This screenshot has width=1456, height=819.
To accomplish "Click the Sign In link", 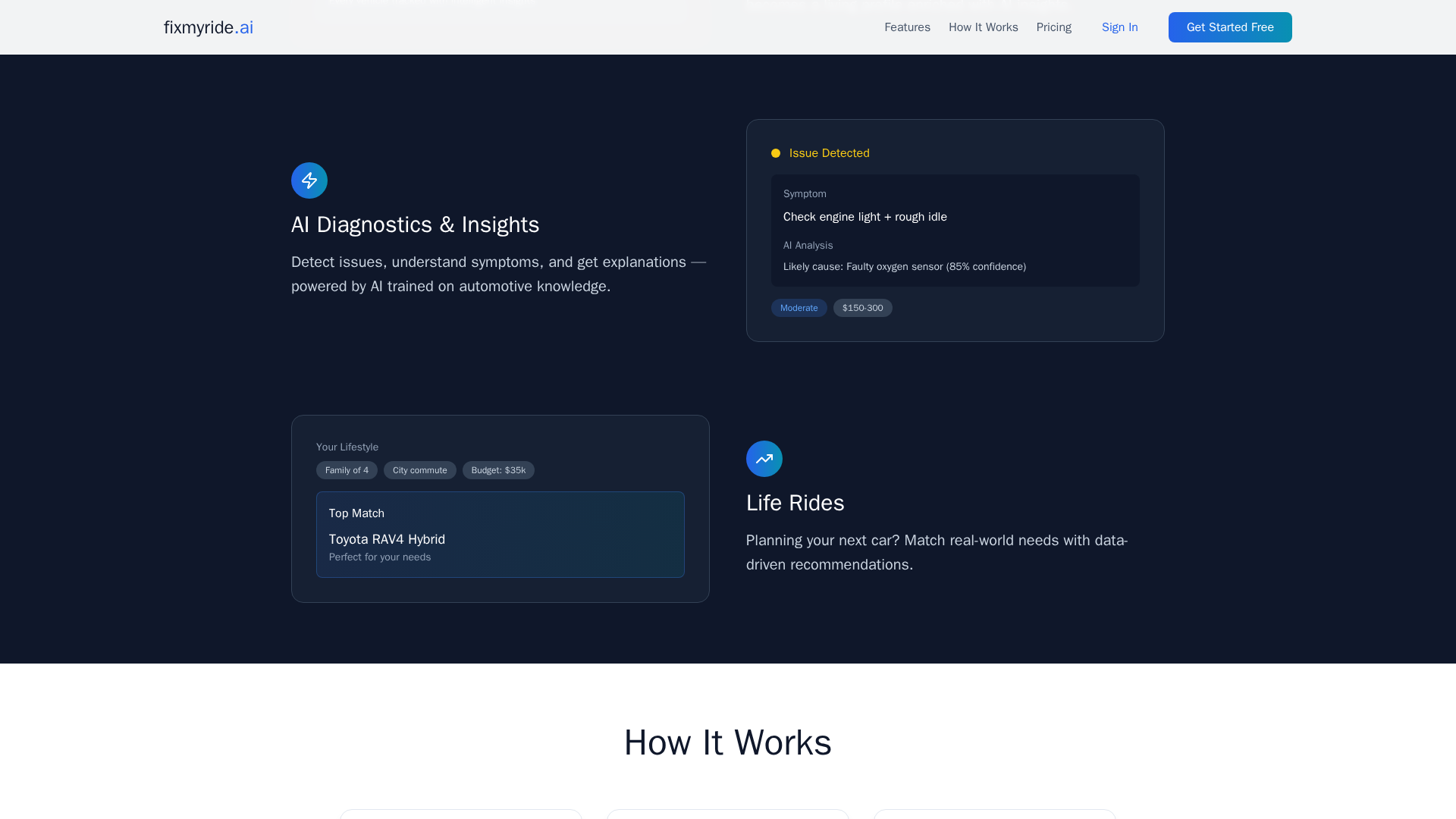I will [1119, 27].
